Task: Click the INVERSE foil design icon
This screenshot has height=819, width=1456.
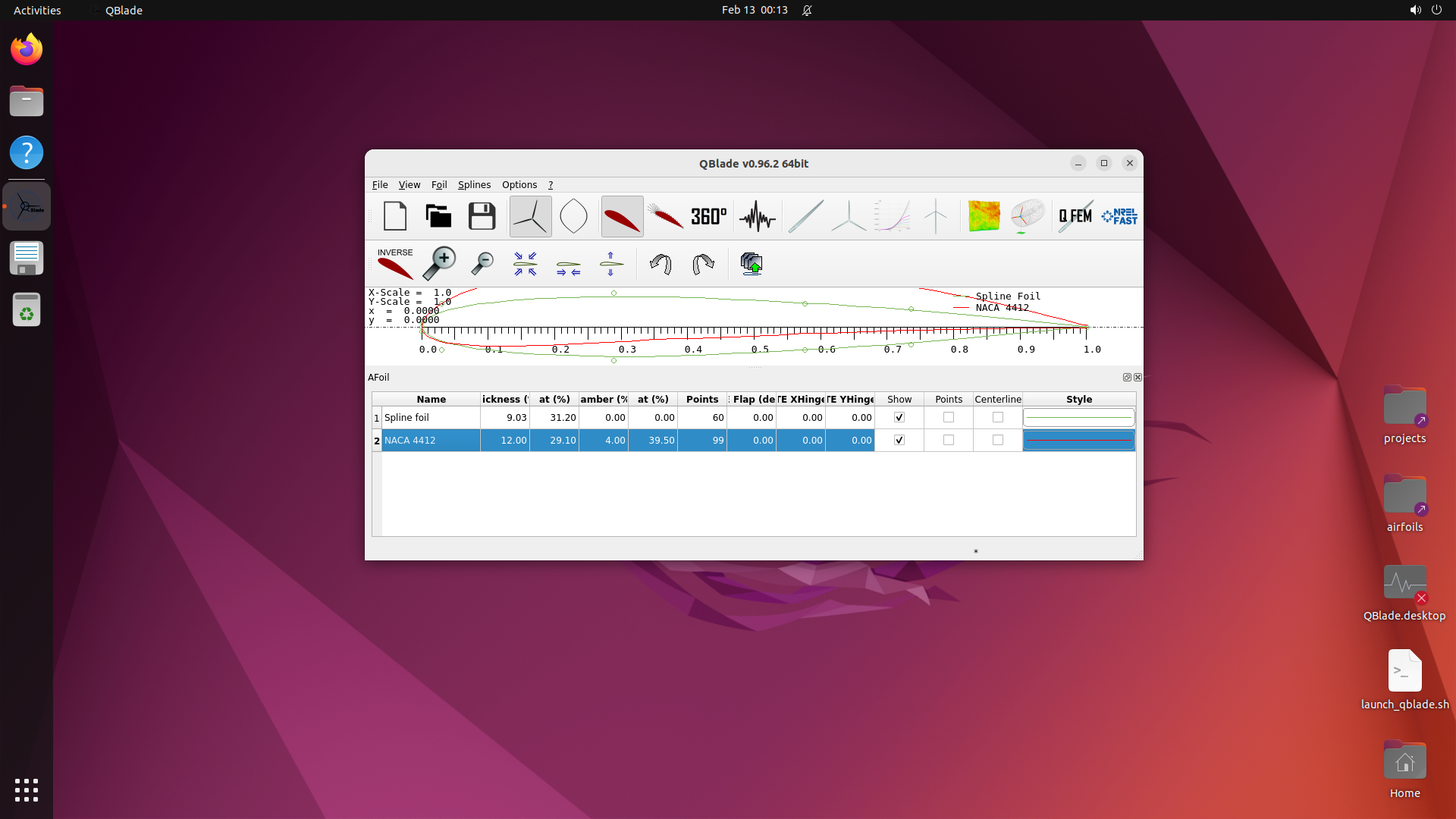Action: [395, 263]
